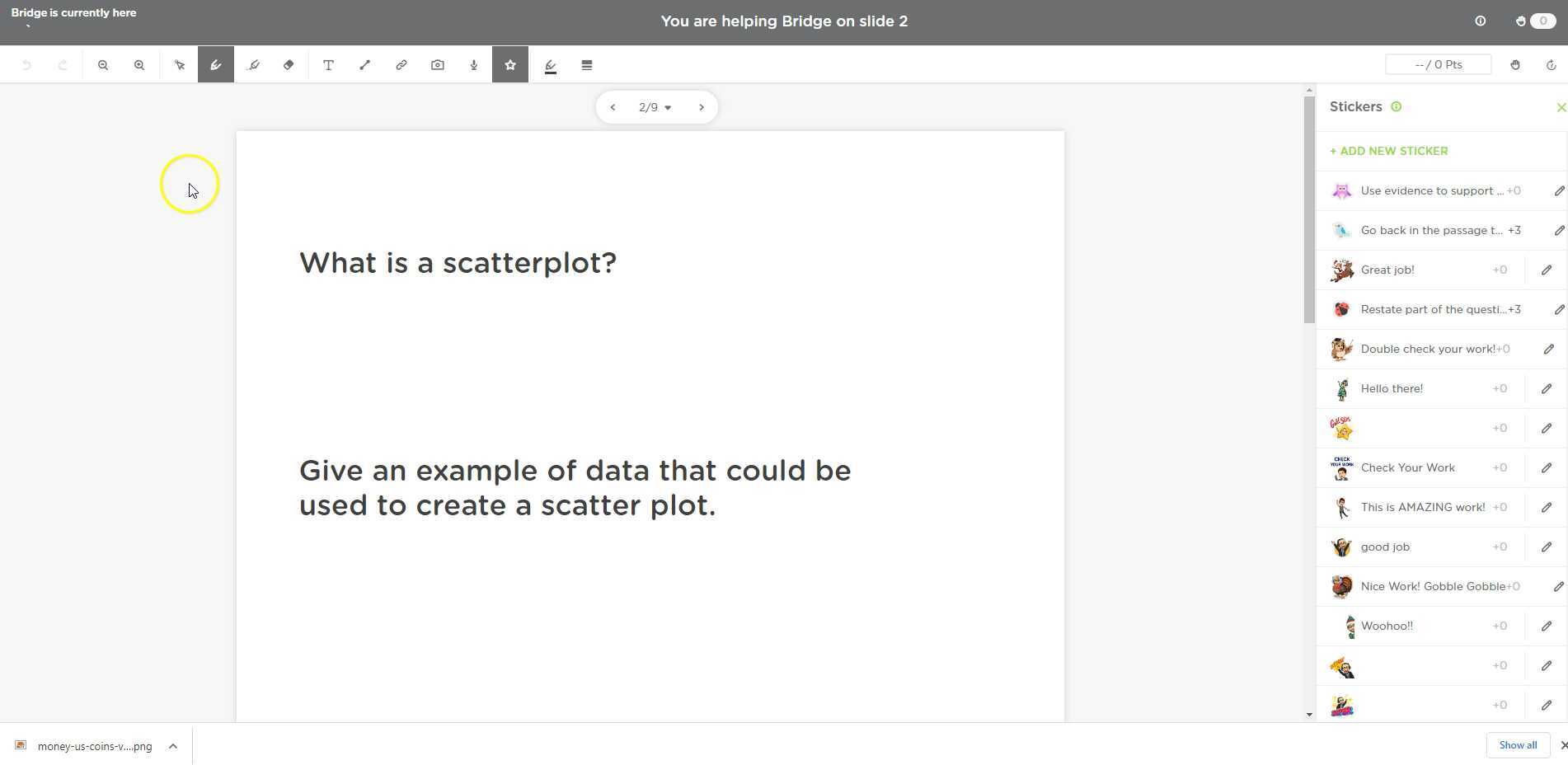
Task: Choose the Text tool
Action: 328,65
